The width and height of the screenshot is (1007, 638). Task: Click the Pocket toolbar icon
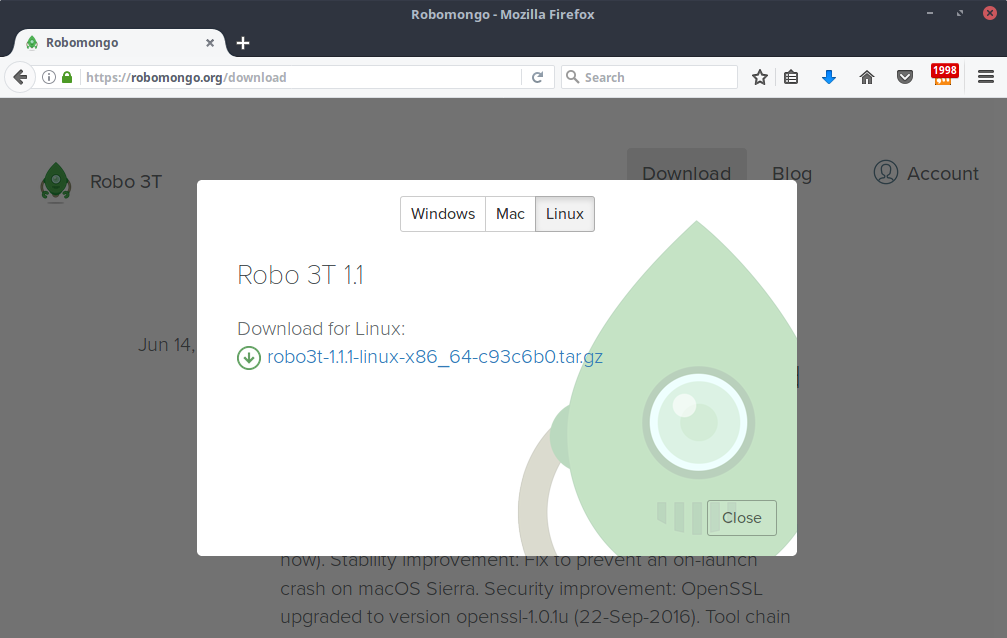pos(905,77)
